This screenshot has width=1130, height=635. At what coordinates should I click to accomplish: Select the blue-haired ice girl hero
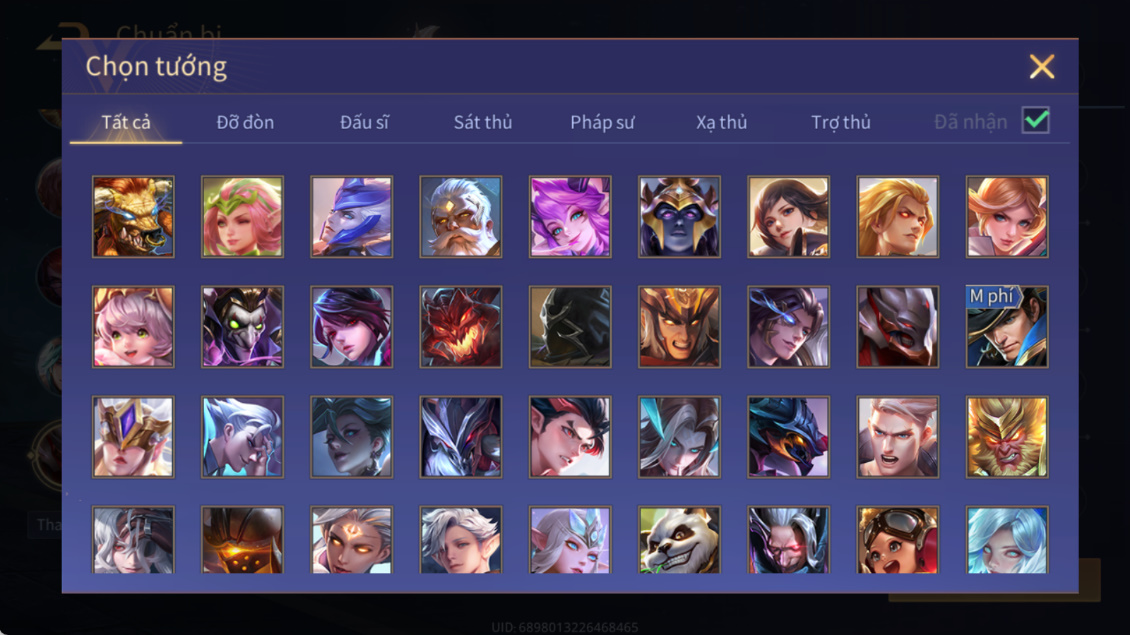pos(1007,540)
